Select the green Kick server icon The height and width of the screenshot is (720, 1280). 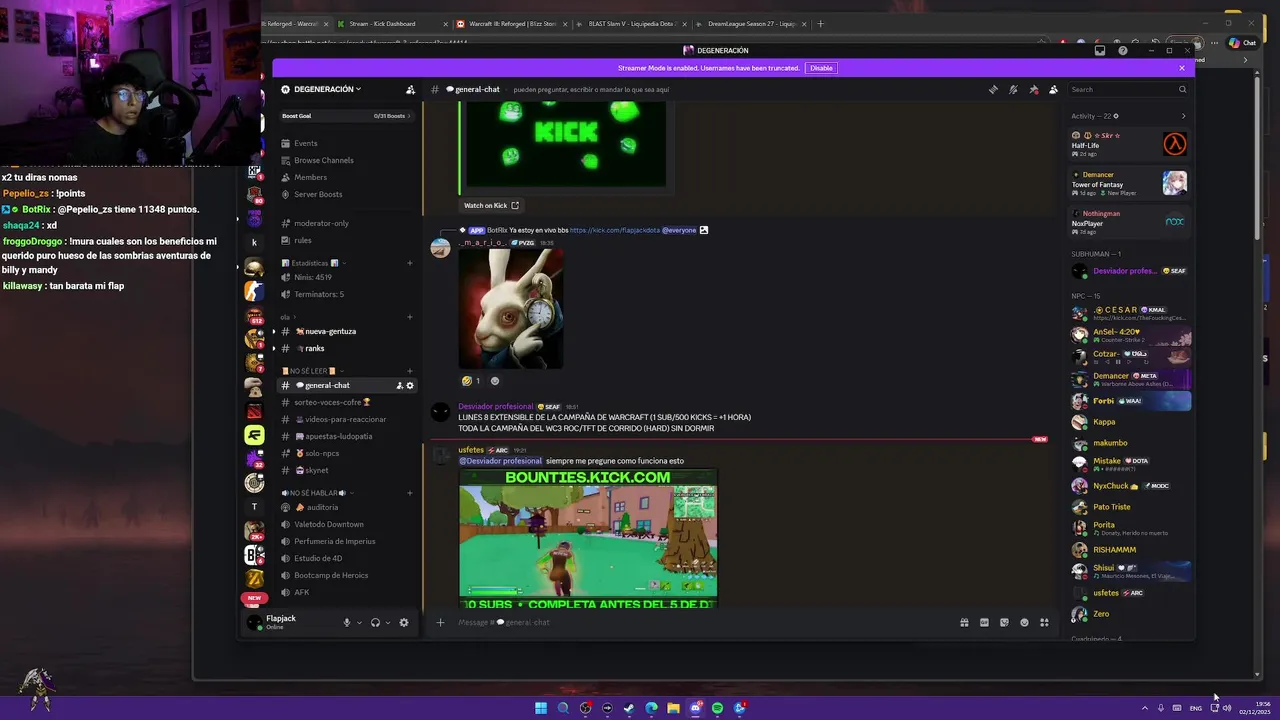coord(255,435)
